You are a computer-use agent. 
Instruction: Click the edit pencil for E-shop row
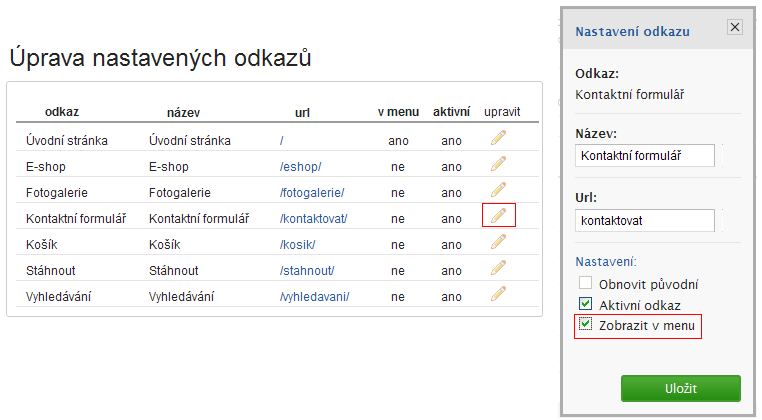pyautogui.click(x=498, y=165)
